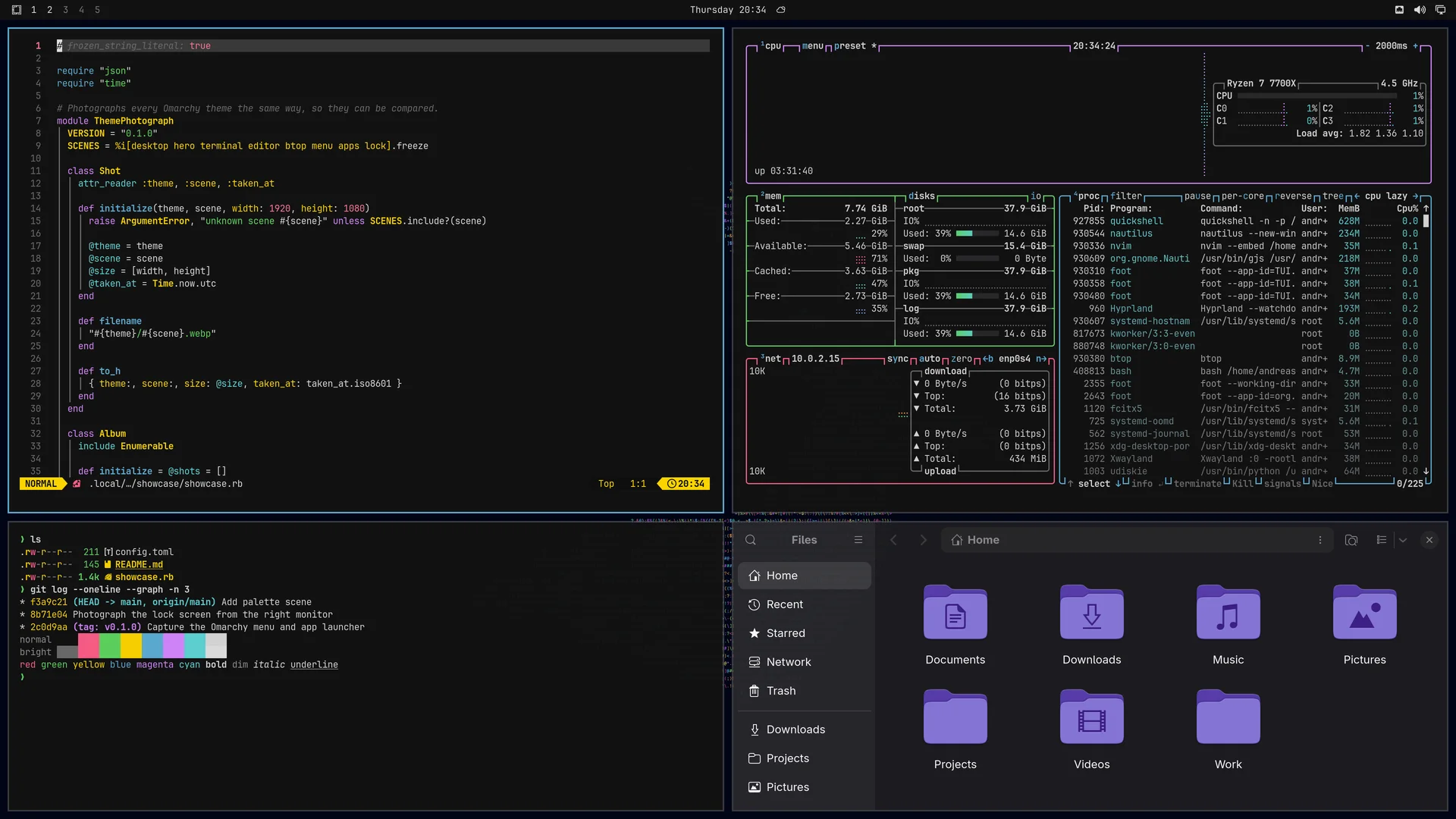Open the Projects folder icon in the grid

[955, 717]
